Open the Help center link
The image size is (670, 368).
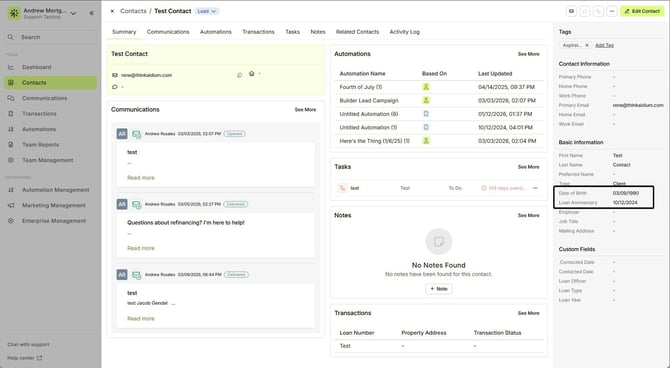click(24, 358)
